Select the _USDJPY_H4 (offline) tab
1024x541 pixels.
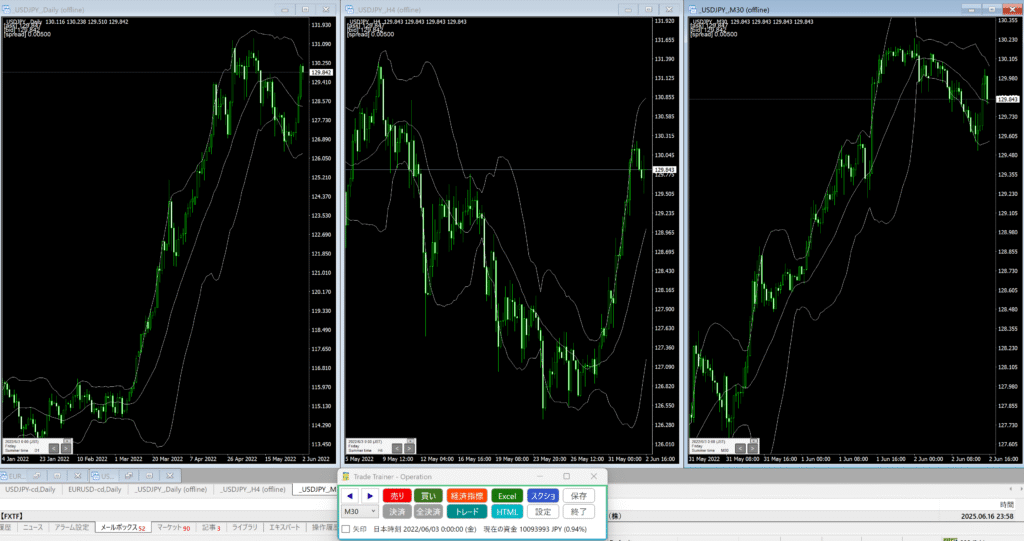(253, 489)
